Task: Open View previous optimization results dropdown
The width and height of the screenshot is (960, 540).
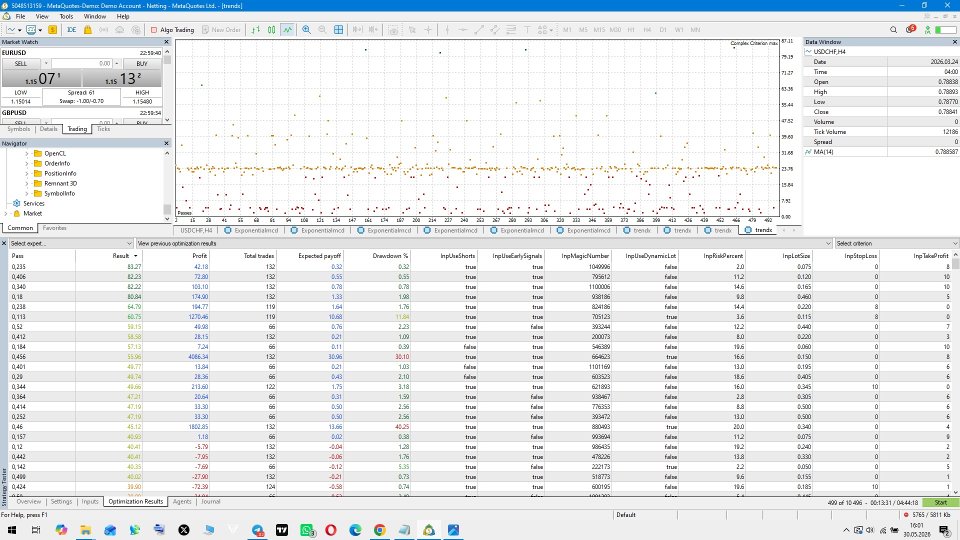Action: pos(484,243)
